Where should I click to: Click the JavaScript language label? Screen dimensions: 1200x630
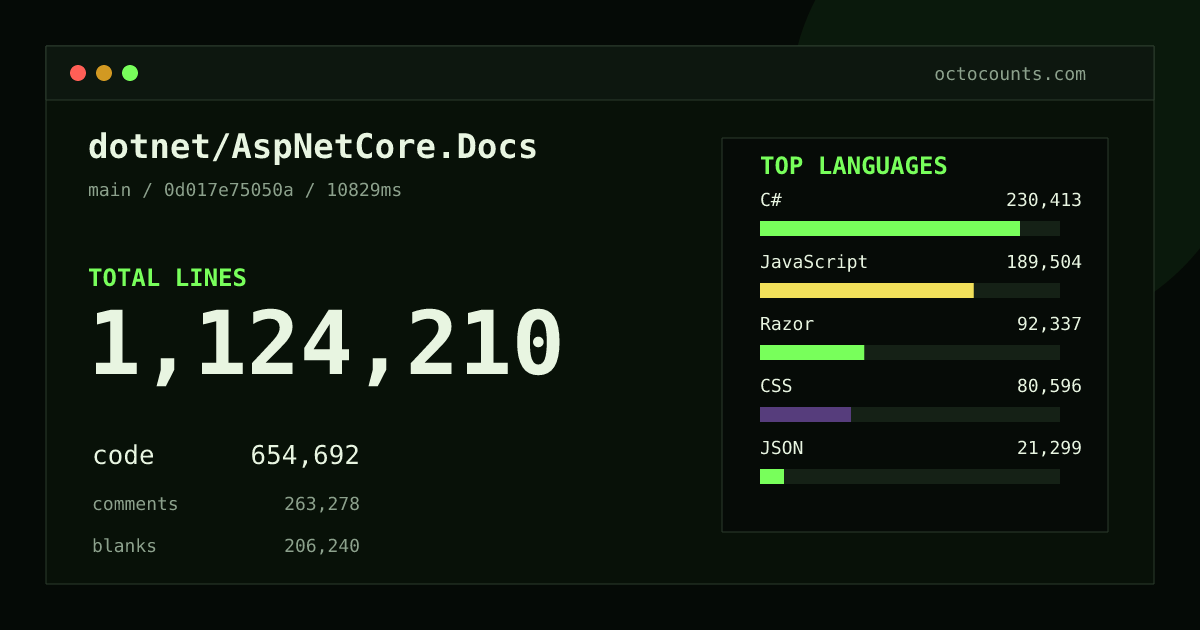[814, 262]
